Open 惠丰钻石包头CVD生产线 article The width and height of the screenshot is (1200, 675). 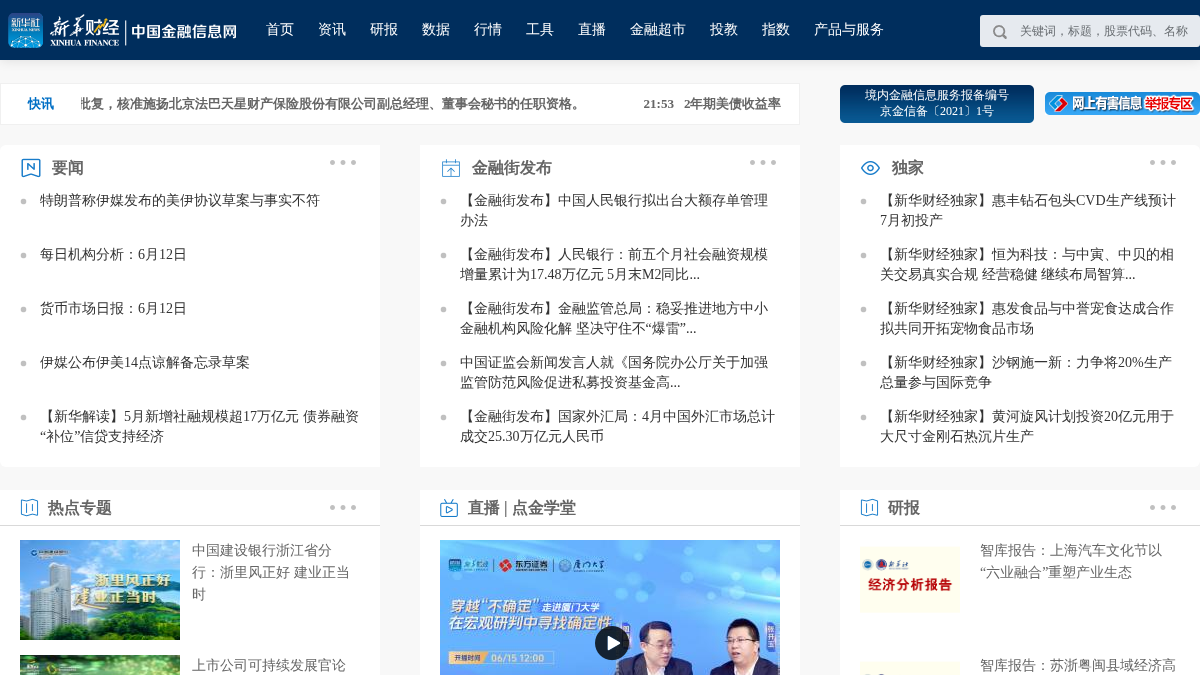pos(1028,211)
